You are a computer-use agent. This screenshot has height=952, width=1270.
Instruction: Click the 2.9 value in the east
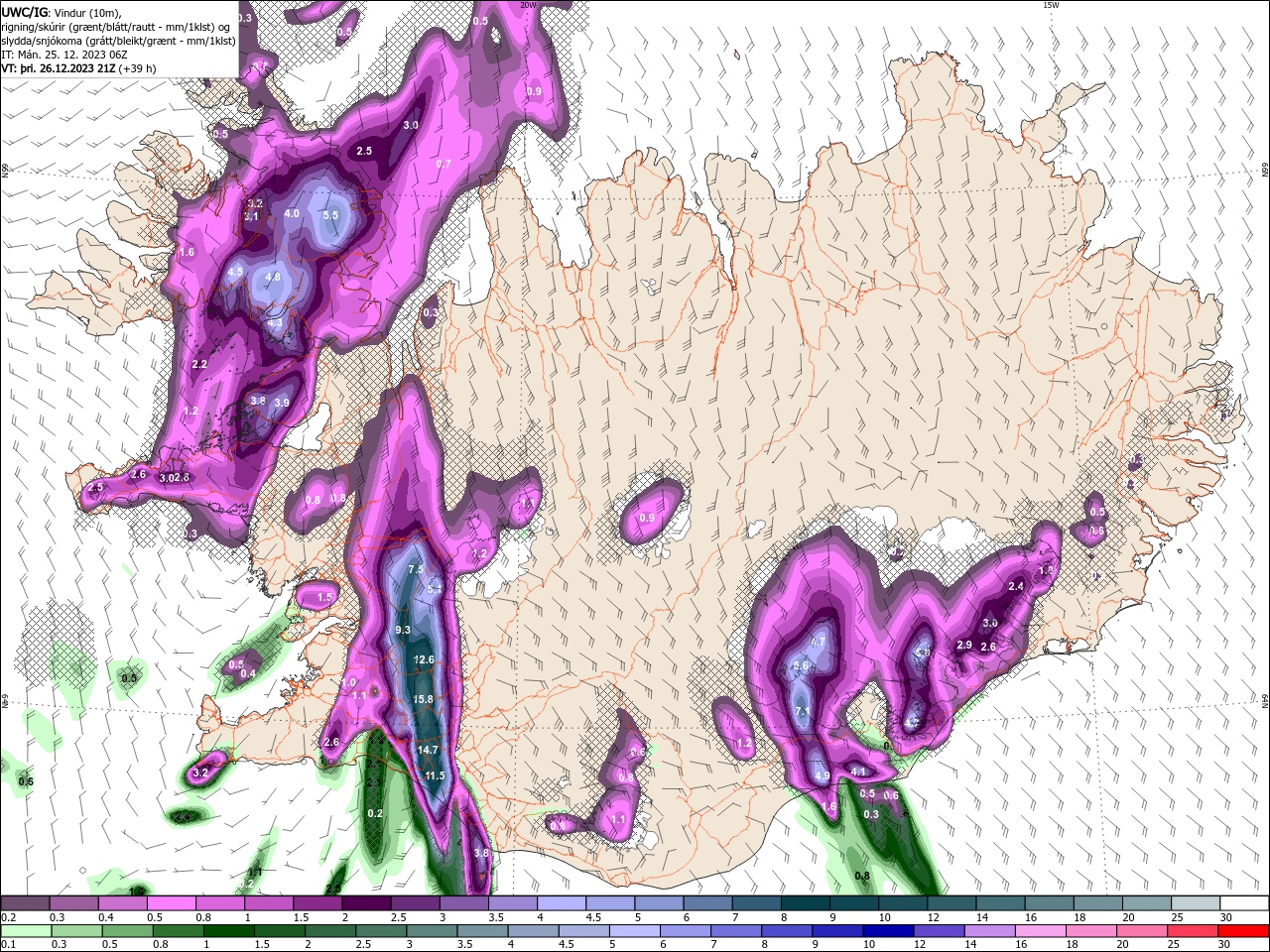(964, 645)
